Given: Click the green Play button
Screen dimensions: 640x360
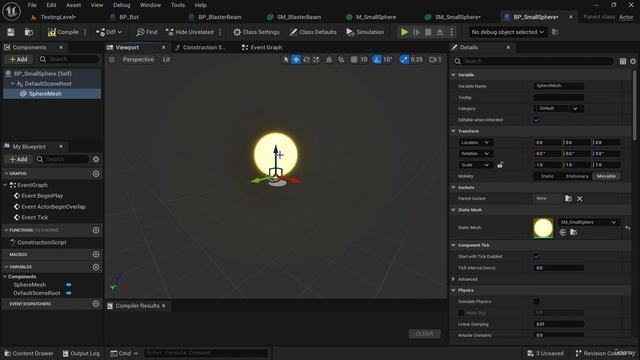Looking at the screenshot, I should click(404, 32).
